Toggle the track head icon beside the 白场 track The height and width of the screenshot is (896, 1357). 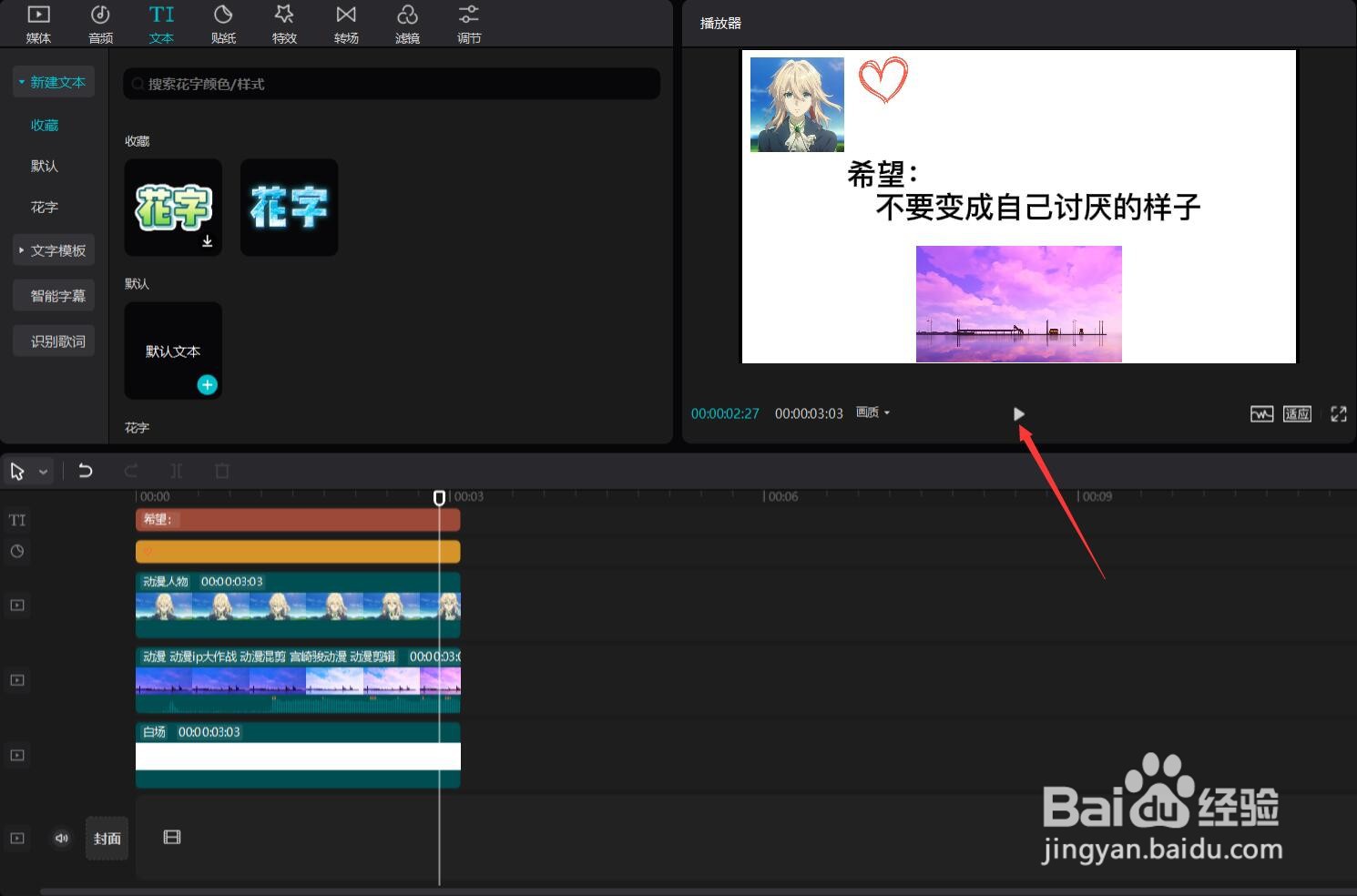click(x=16, y=755)
